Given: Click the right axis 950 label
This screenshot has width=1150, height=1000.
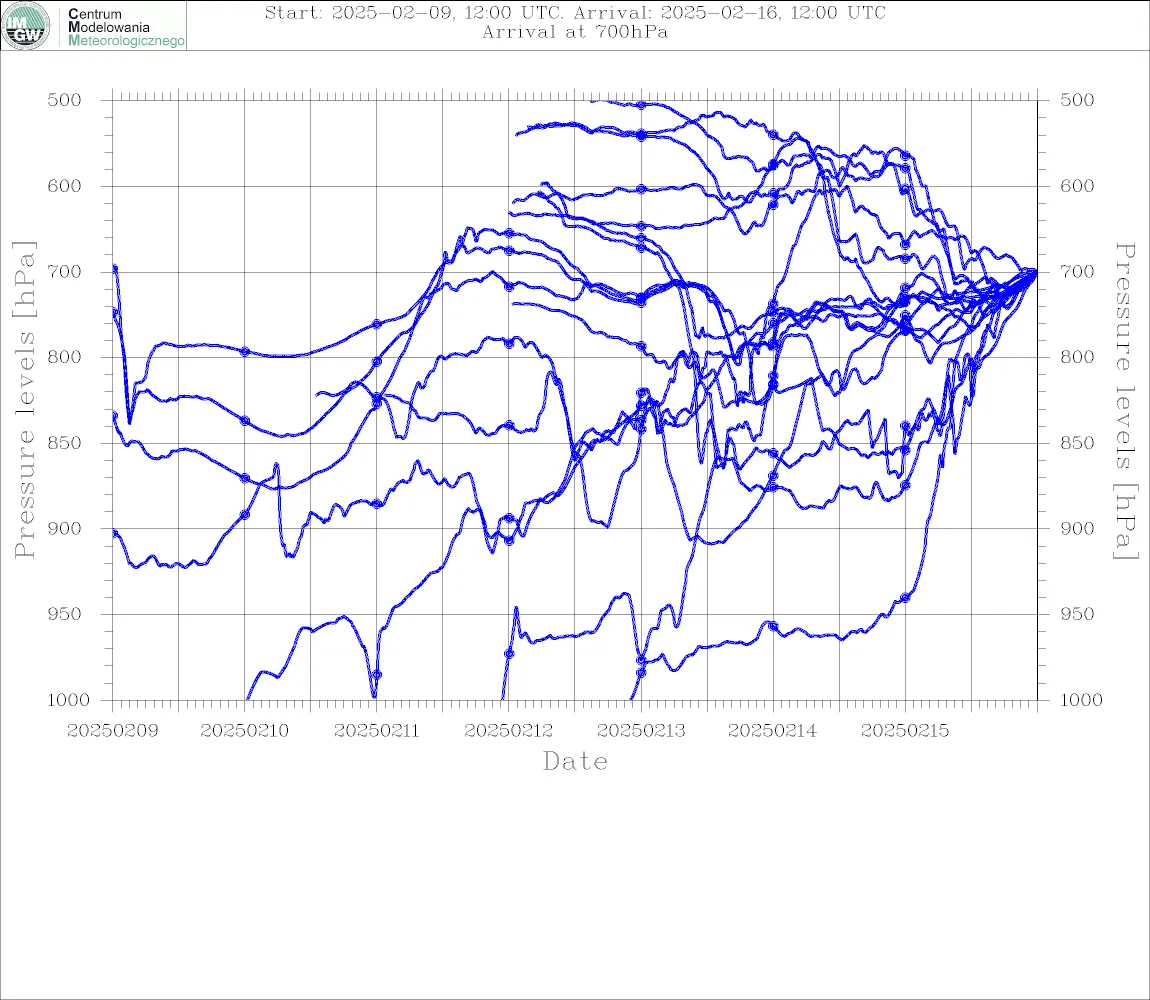Looking at the screenshot, I should [1077, 614].
